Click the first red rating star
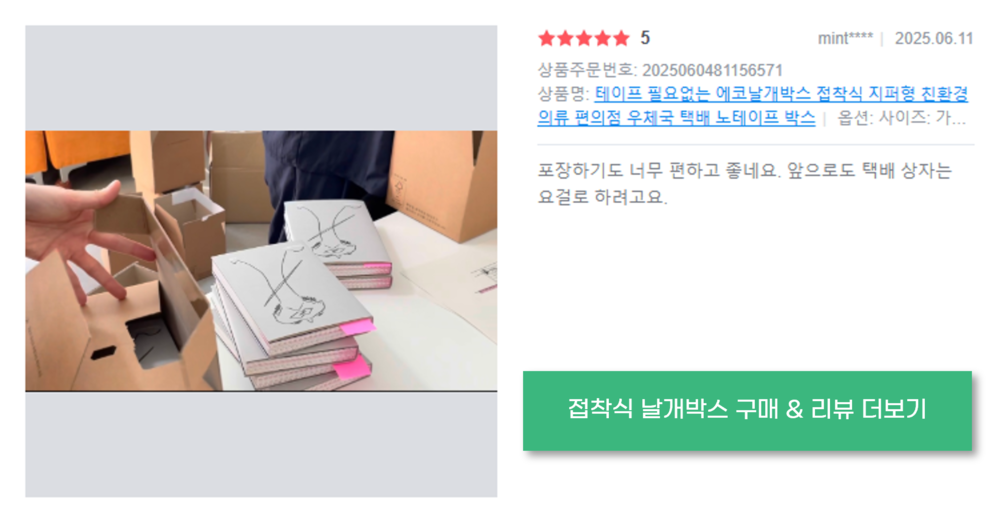This screenshot has width=1000, height=524. [547, 39]
